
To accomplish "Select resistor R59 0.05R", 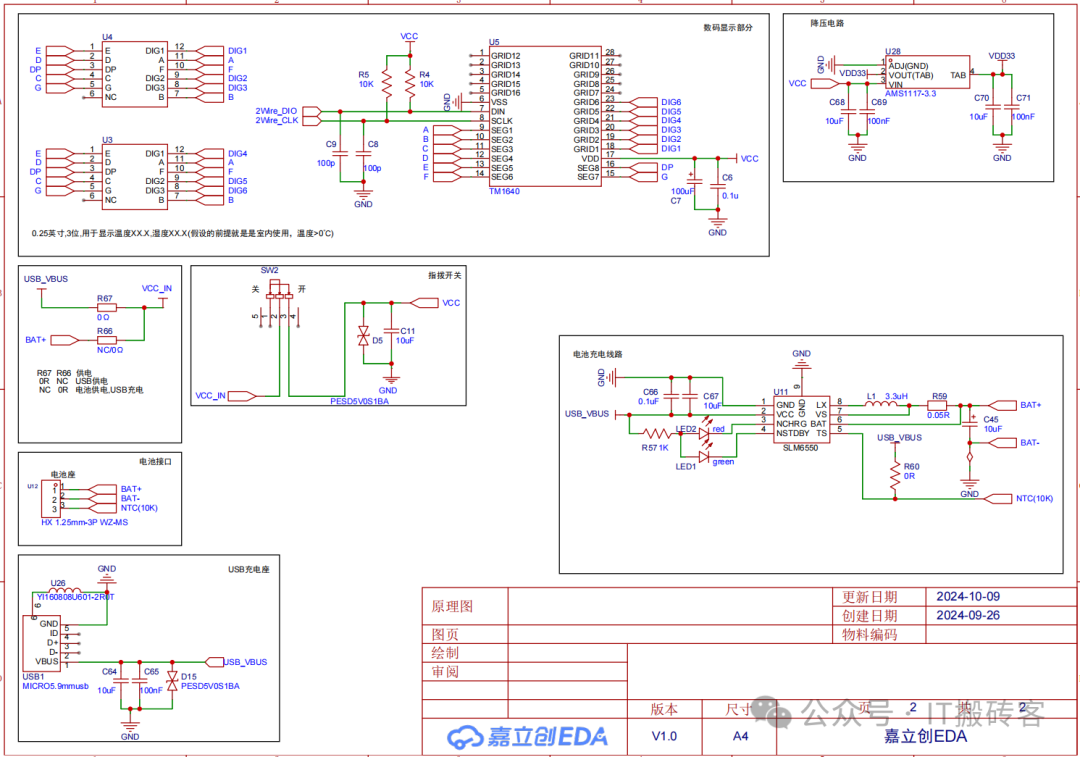I will (x=937, y=406).
